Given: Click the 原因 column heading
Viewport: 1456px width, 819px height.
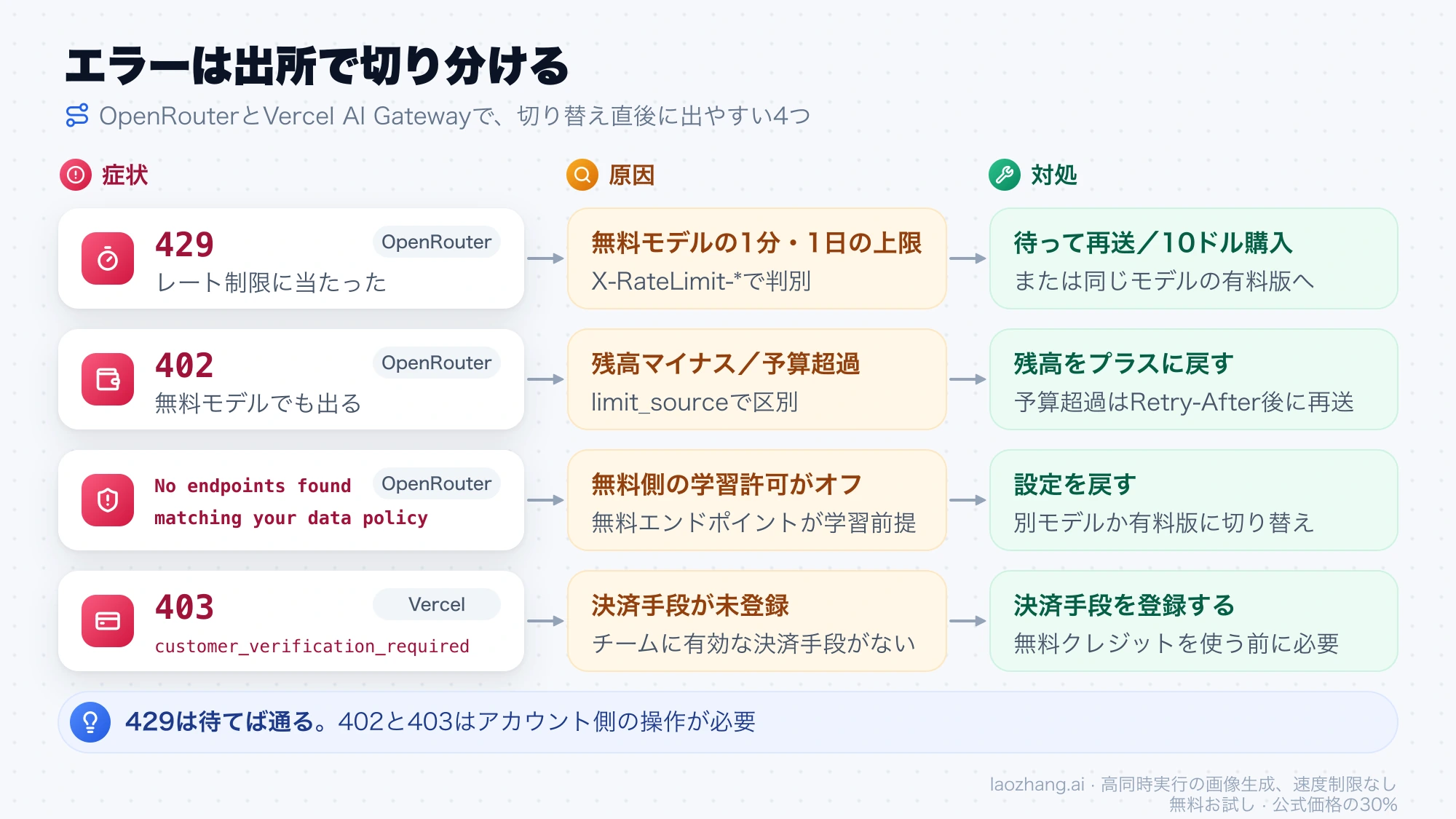Looking at the screenshot, I should click(x=632, y=175).
